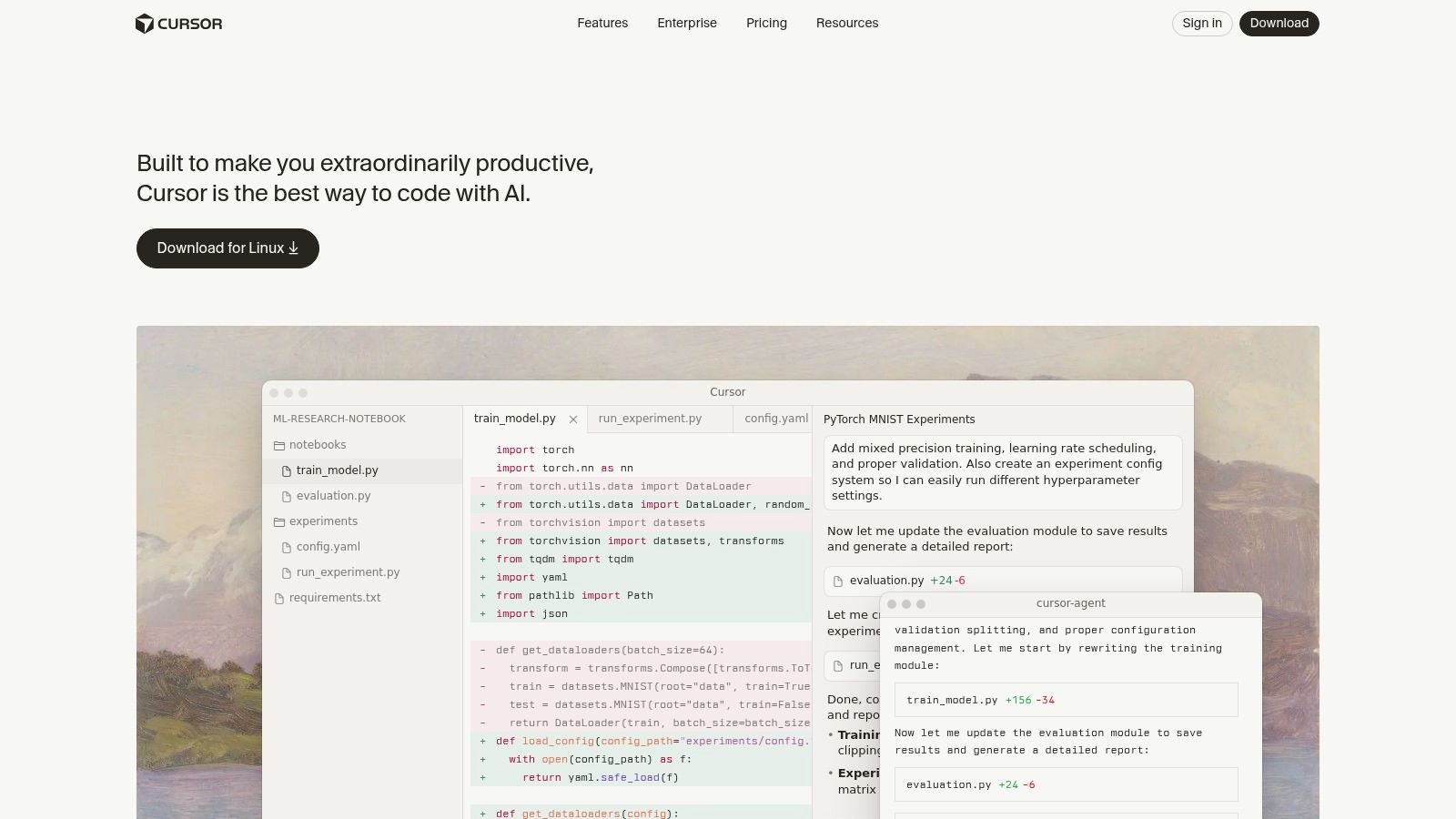This screenshot has height=819, width=1456.
Task: Click Download for Linux button
Action: (x=227, y=248)
